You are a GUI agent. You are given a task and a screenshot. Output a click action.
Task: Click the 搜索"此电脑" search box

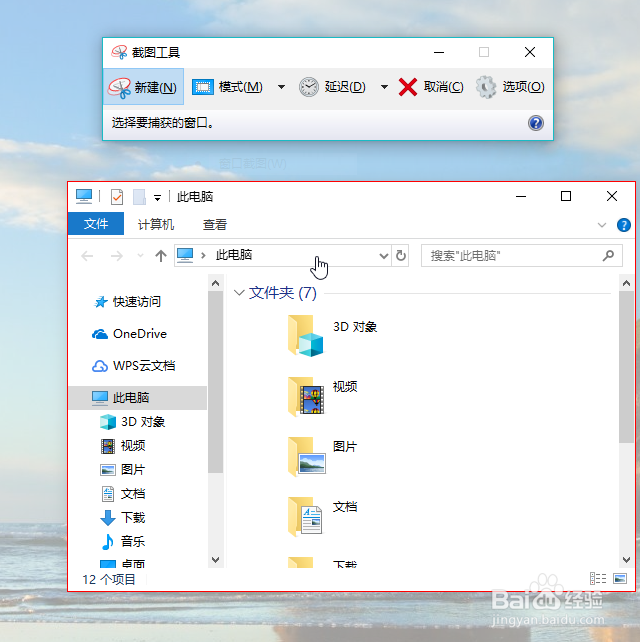tap(522, 255)
